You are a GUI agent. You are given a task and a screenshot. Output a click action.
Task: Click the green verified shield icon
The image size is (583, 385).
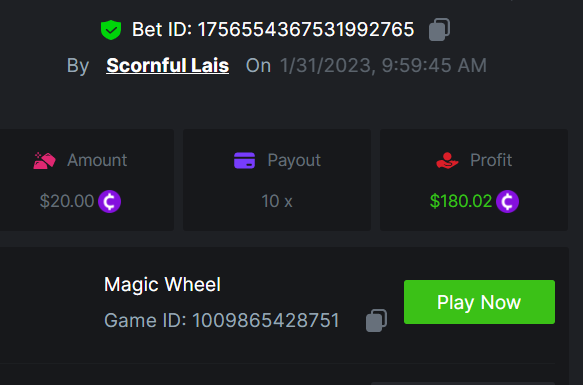111,30
